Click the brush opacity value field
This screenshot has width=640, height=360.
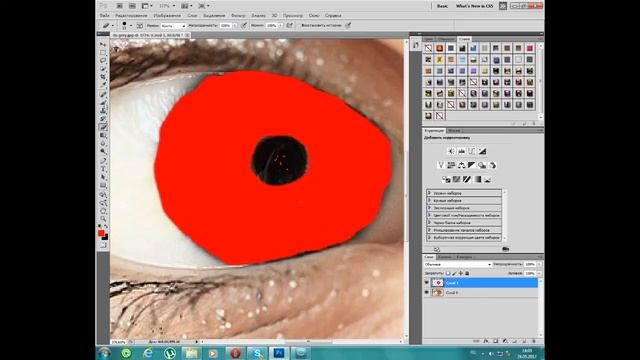225,25
